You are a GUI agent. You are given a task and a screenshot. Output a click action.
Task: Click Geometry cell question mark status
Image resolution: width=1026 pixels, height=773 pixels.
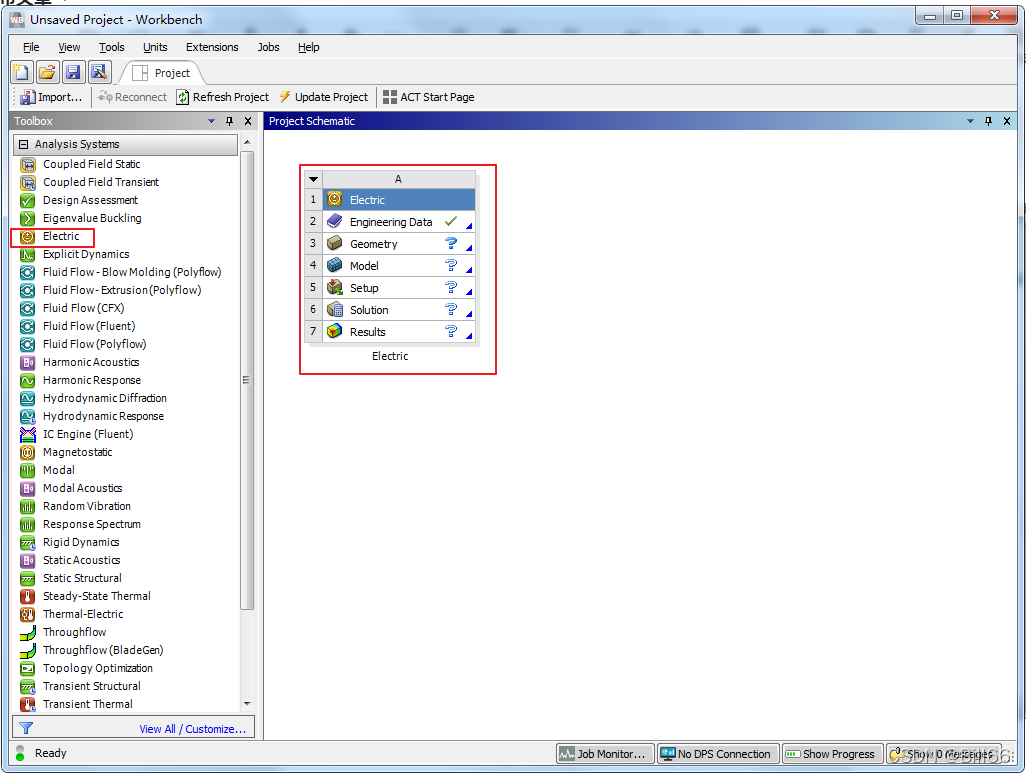pyautogui.click(x=451, y=243)
